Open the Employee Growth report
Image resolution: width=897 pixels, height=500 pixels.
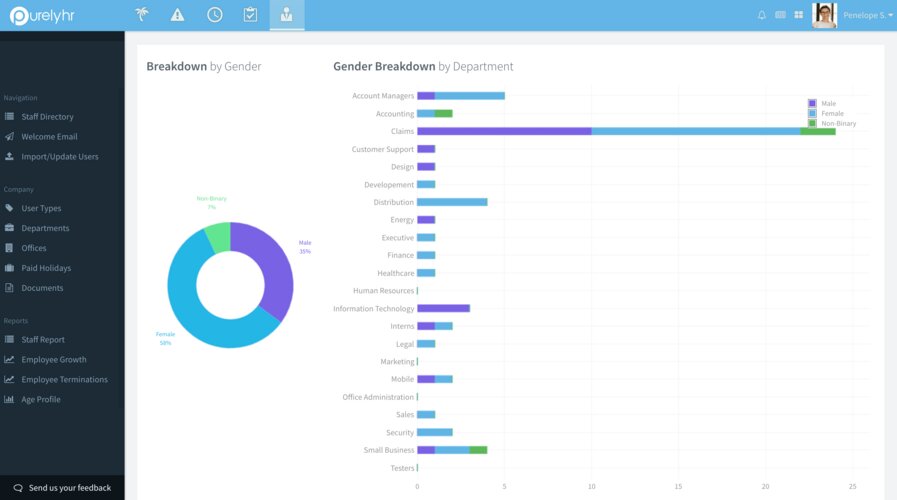coord(53,360)
